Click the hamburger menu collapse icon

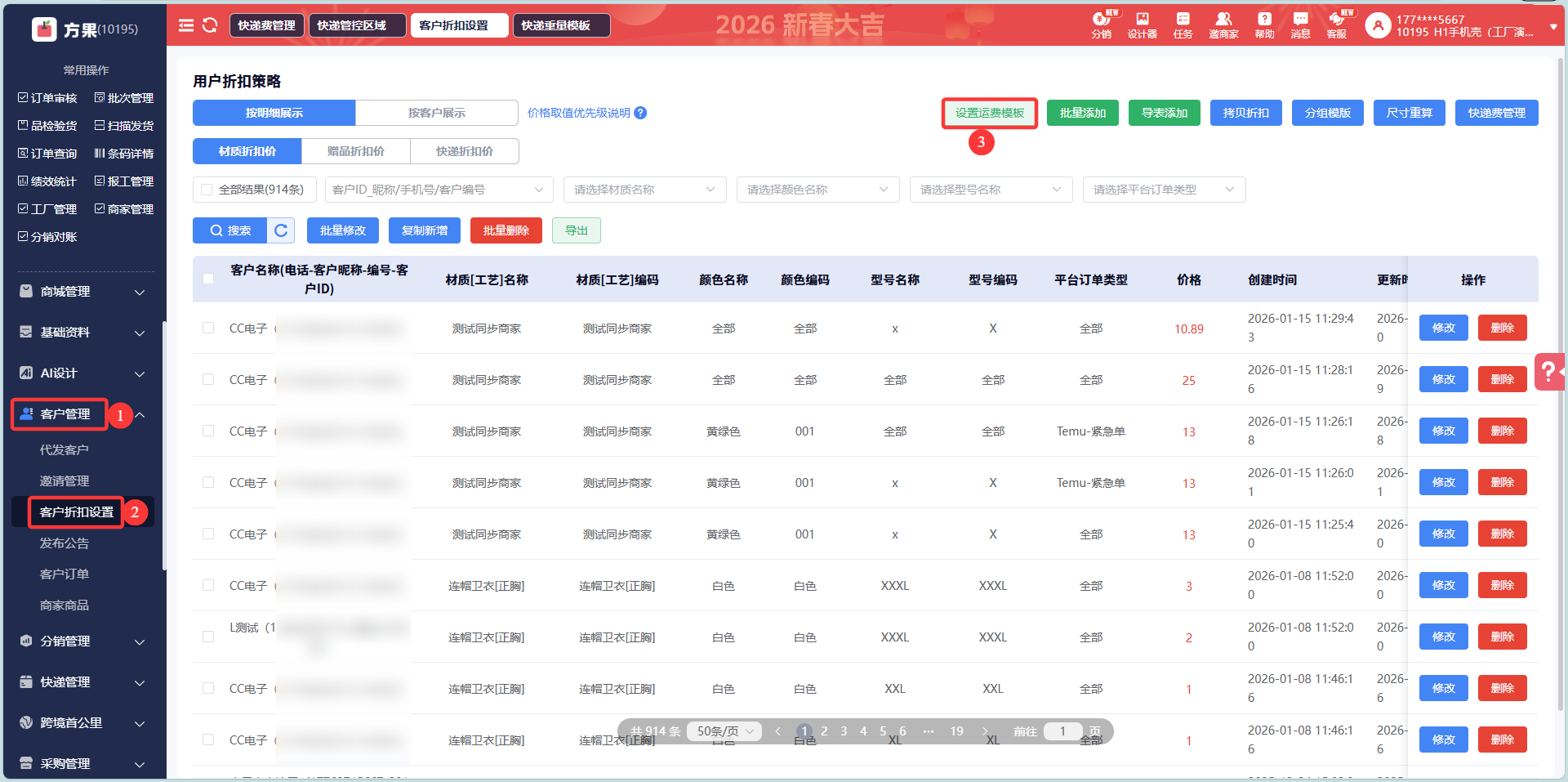(186, 25)
